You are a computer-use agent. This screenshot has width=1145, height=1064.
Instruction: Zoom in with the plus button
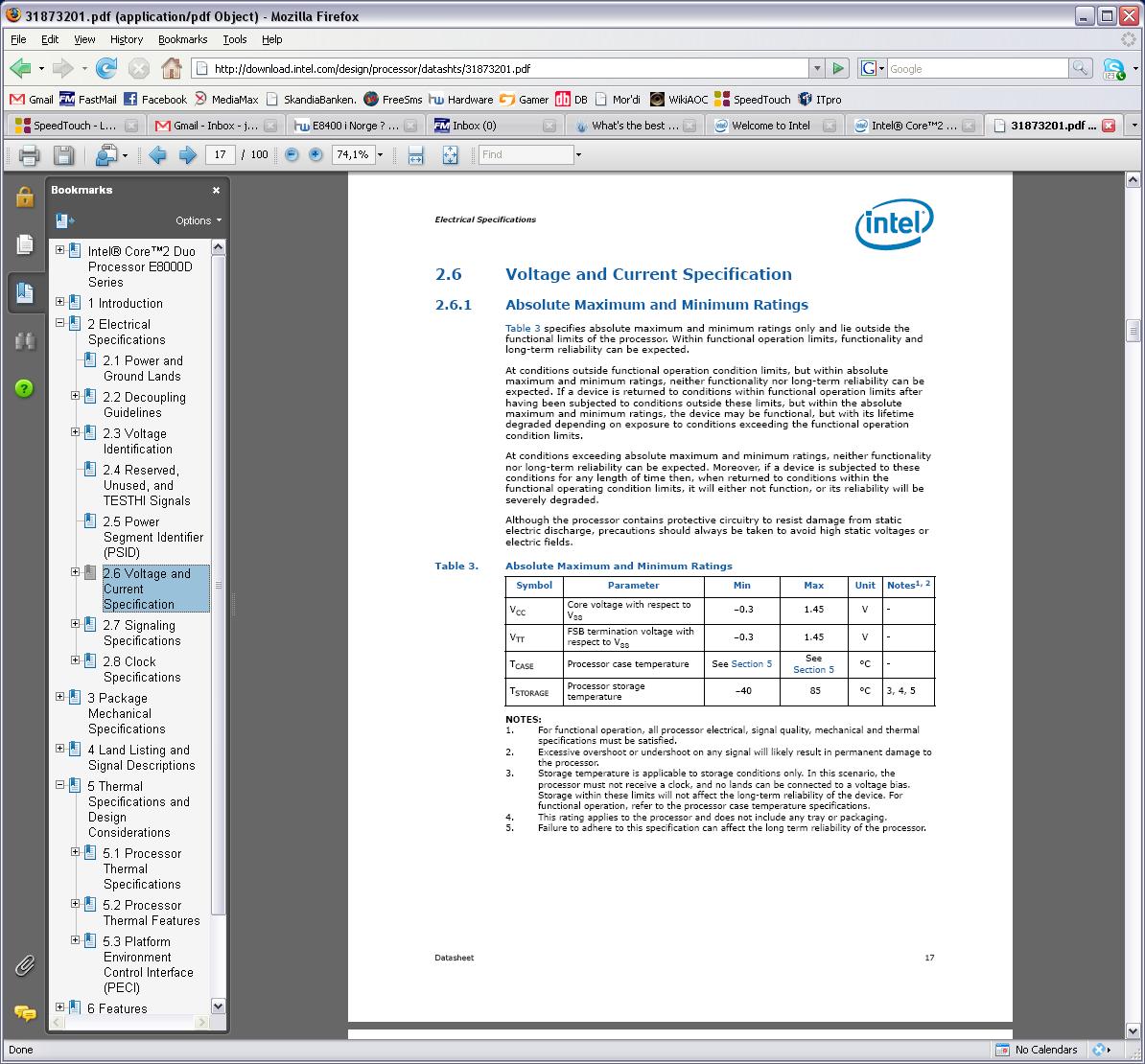point(315,154)
